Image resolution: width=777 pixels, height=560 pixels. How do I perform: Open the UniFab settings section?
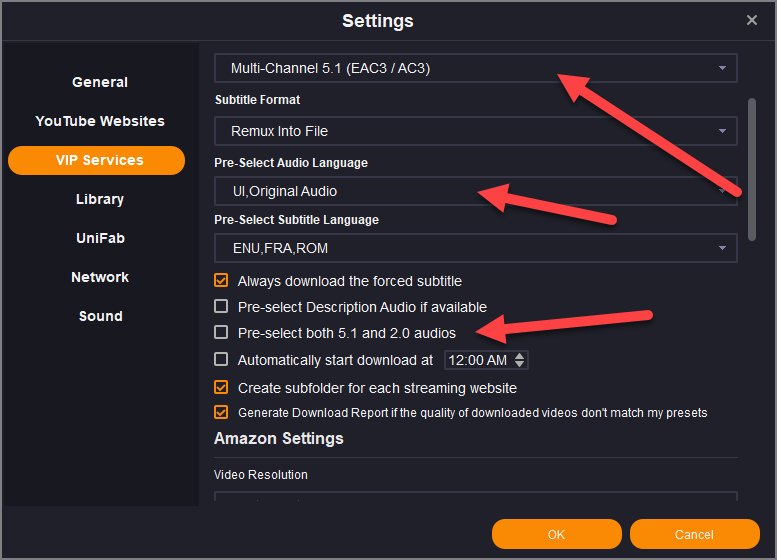(100, 238)
